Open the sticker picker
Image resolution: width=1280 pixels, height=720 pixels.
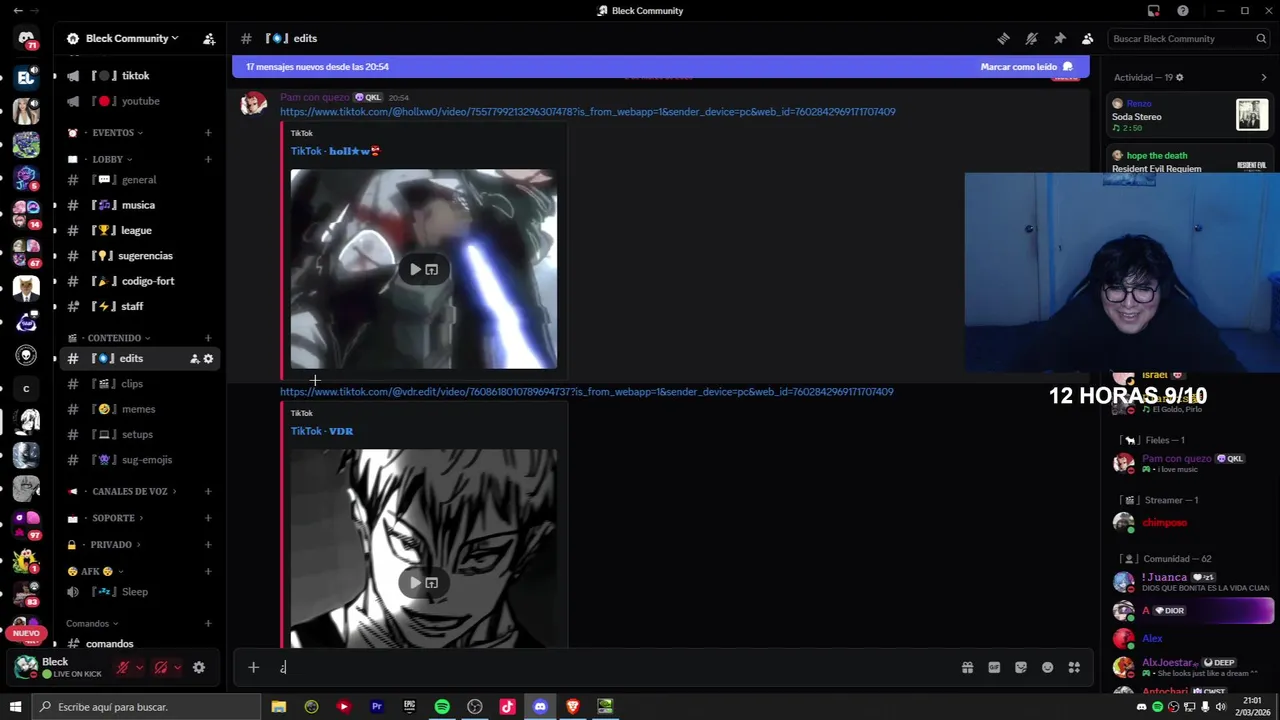(x=1021, y=668)
